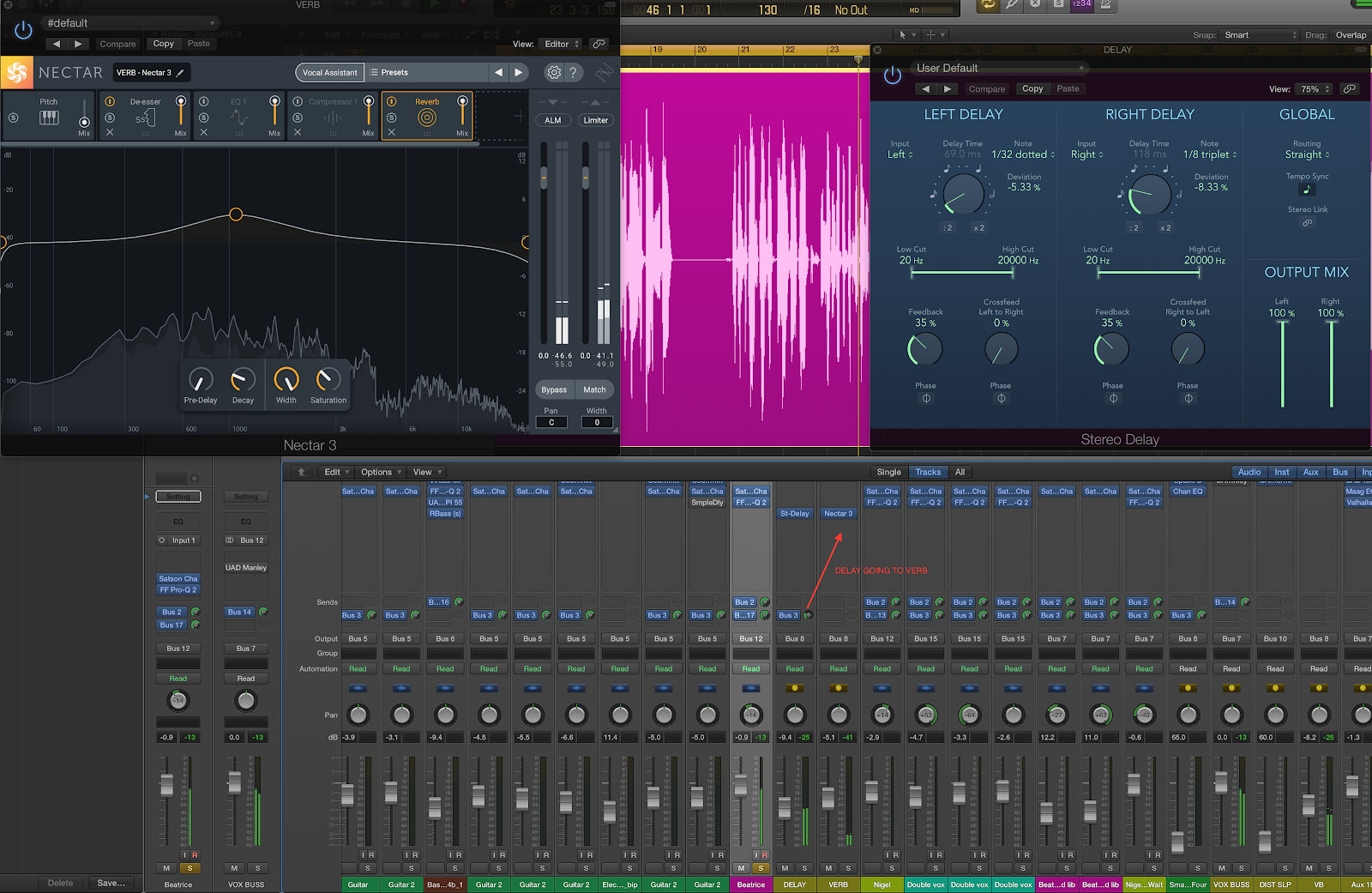Enable the Limiter button
Viewport: 1372px width, 893px height.
[596, 120]
